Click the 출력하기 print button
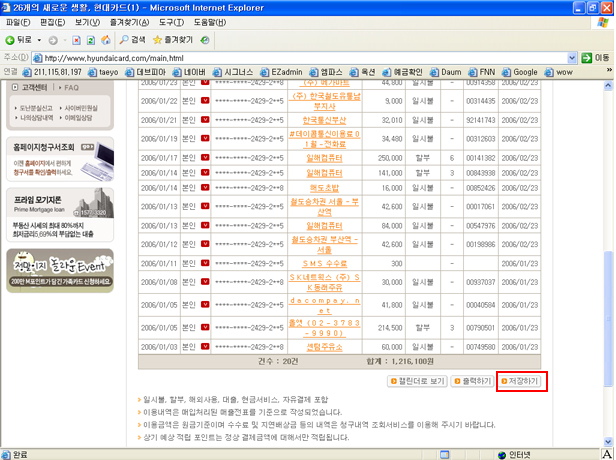This screenshot has height=460, width=616. tap(470, 381)
